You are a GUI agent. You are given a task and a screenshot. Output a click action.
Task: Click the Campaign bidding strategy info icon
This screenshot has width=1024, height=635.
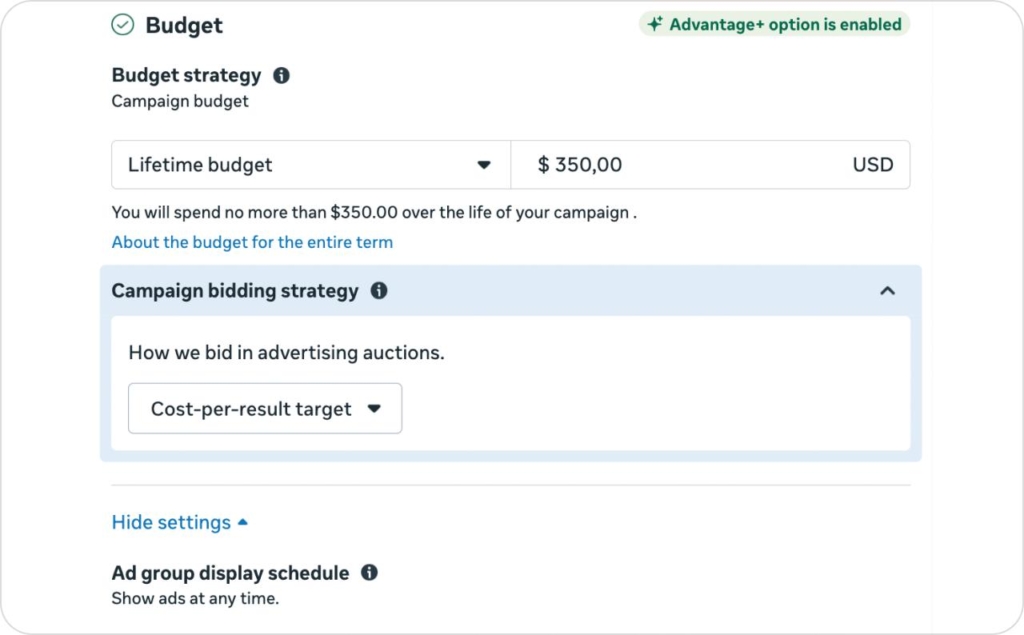coord(379,291)
